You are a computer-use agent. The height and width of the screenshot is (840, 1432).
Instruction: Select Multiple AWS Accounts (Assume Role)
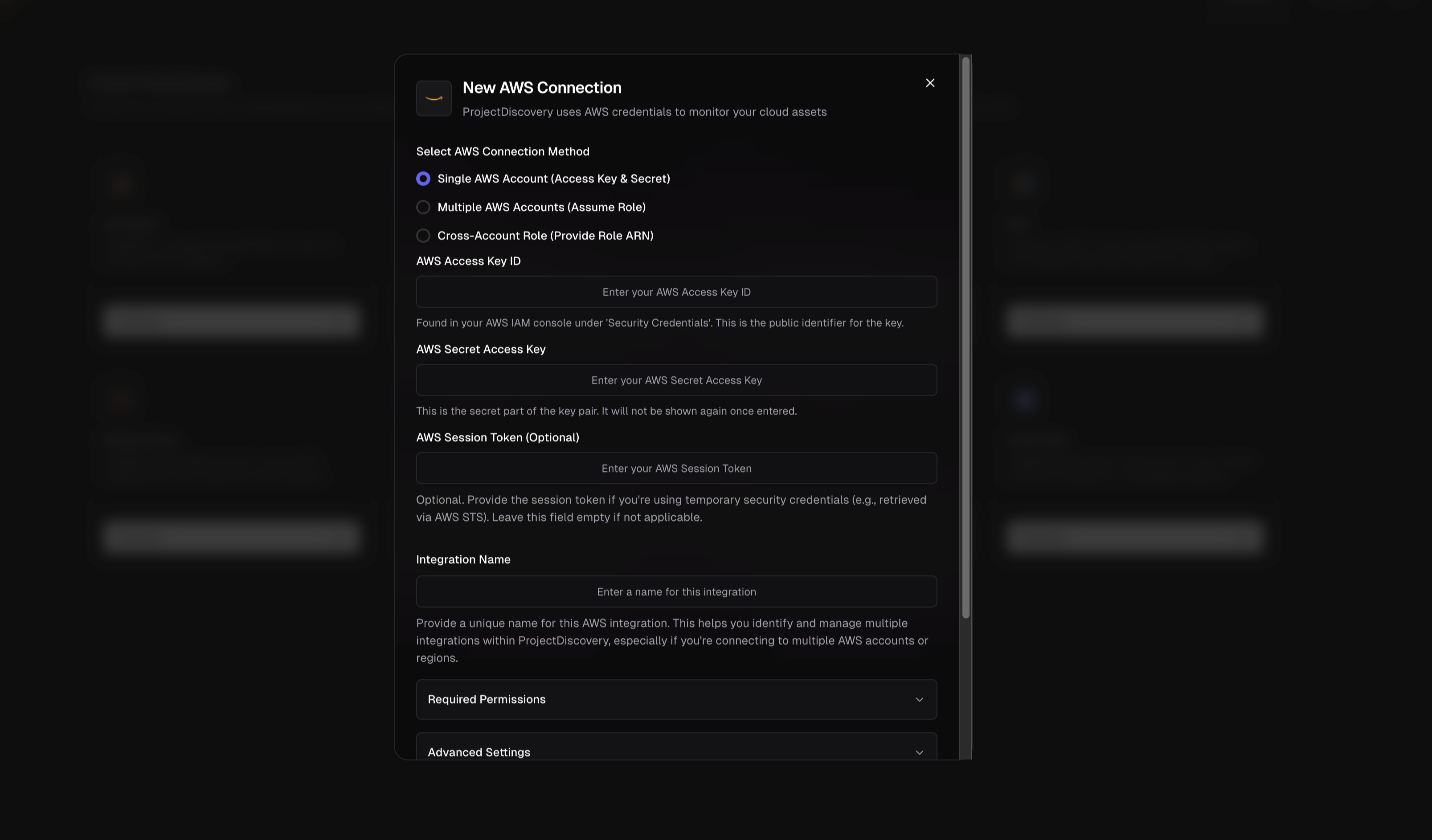click(423, 207)
